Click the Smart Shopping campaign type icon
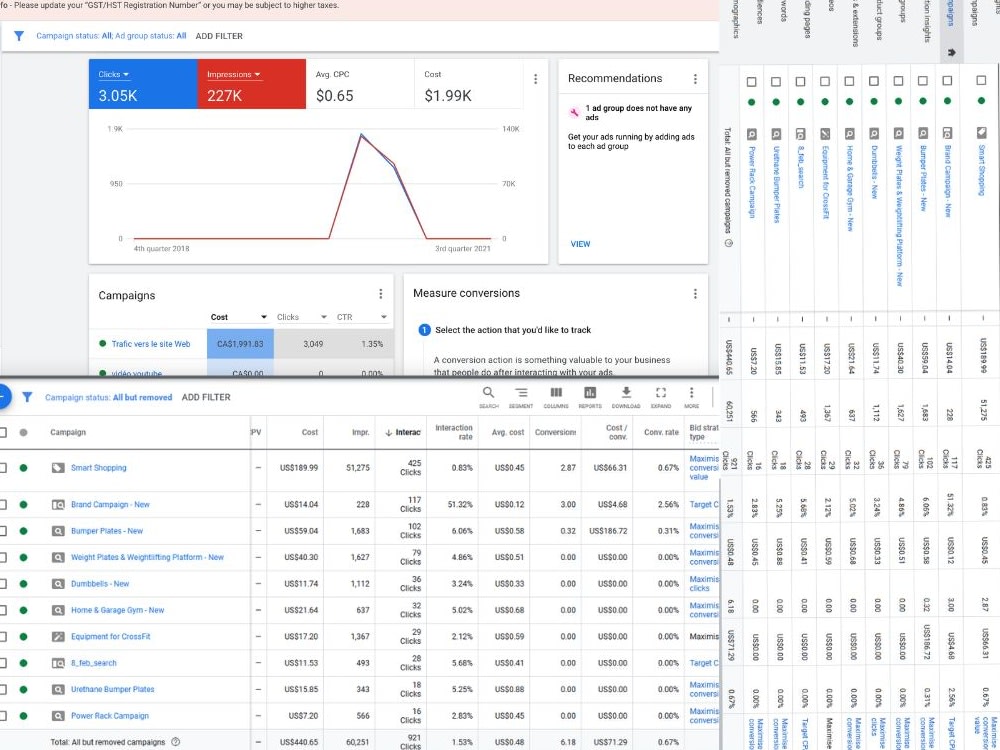 point(58,467)
